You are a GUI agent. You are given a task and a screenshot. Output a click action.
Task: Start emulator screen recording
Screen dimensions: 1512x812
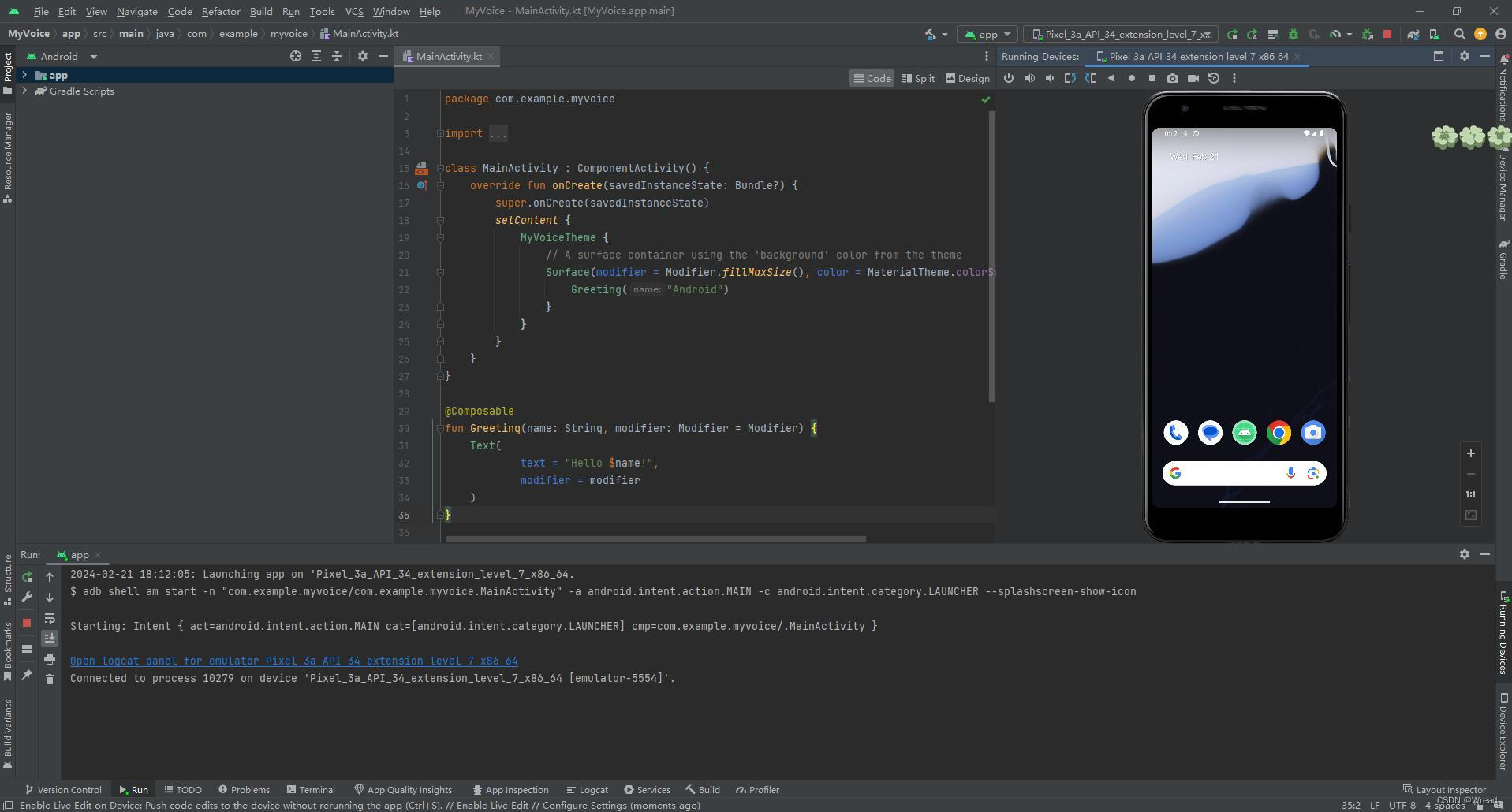1193,78
